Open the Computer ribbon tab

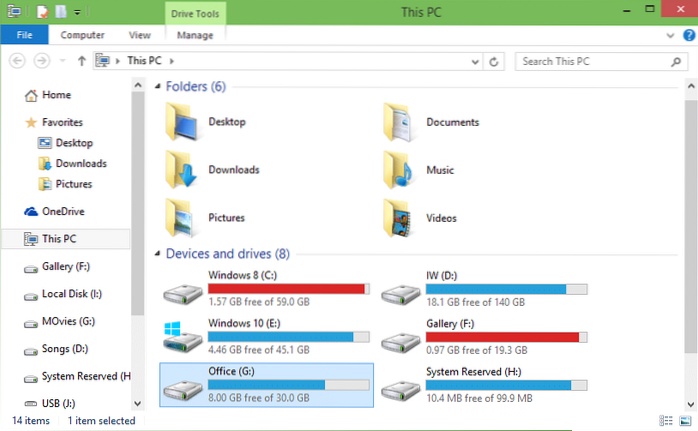pyautogui.click(x=82, y=35)
